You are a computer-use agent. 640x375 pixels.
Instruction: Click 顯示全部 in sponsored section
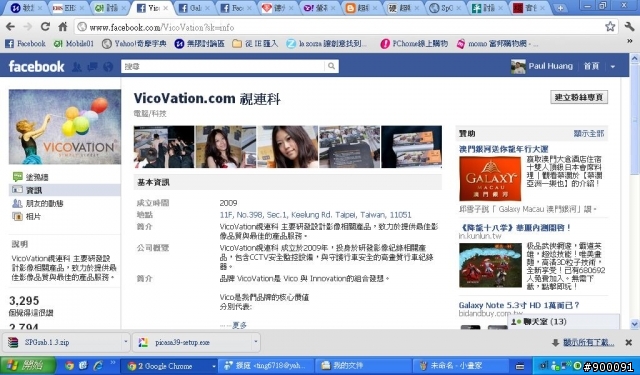pyautogui.click(x=589, y=133)
